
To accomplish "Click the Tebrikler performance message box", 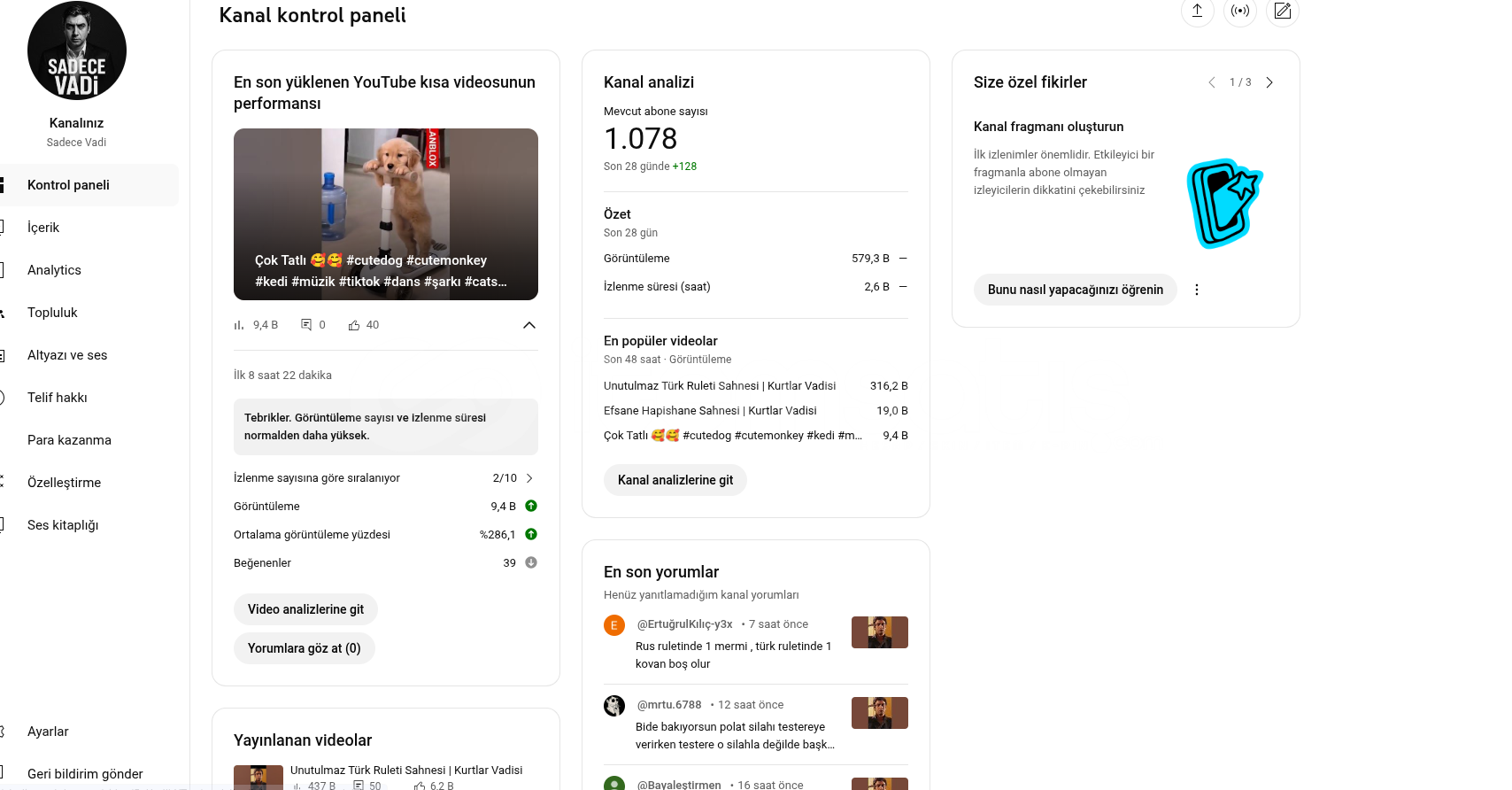I will point(386,427).
